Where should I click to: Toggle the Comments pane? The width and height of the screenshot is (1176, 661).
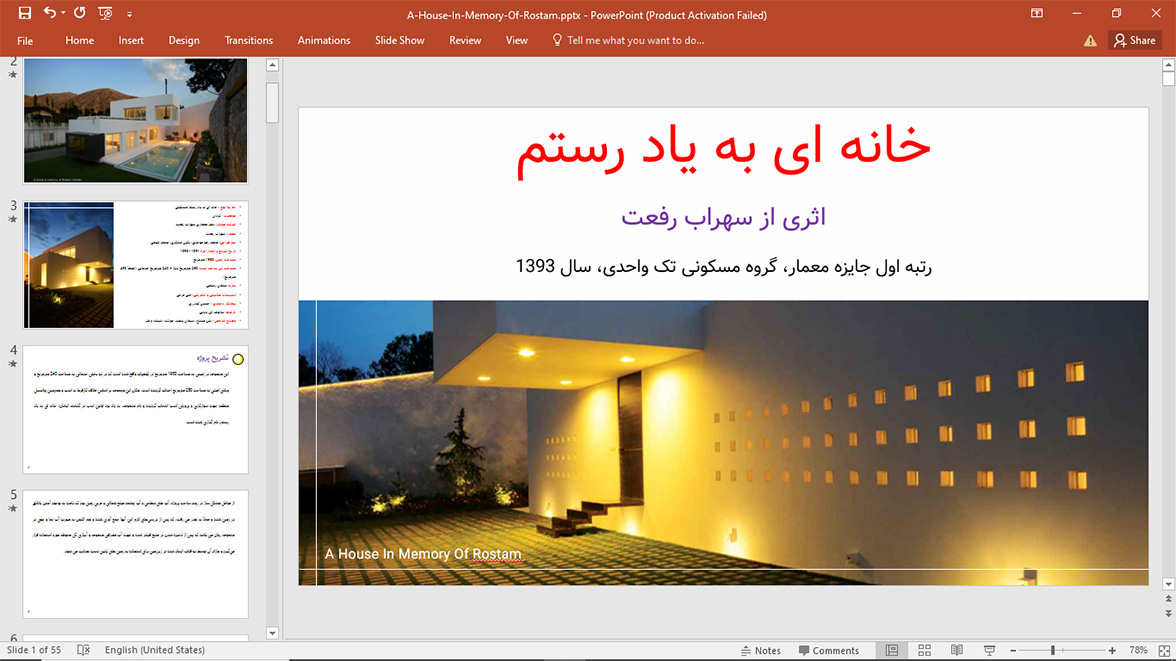[x=829, y=650]
